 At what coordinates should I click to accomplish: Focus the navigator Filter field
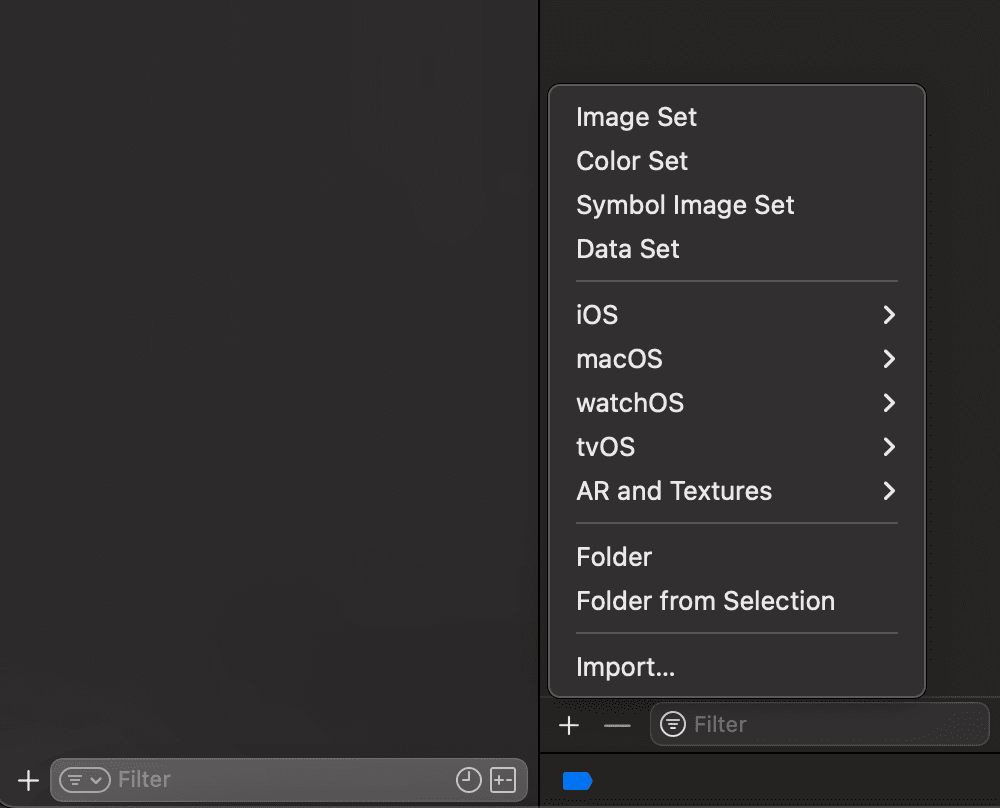click(289, 780)
